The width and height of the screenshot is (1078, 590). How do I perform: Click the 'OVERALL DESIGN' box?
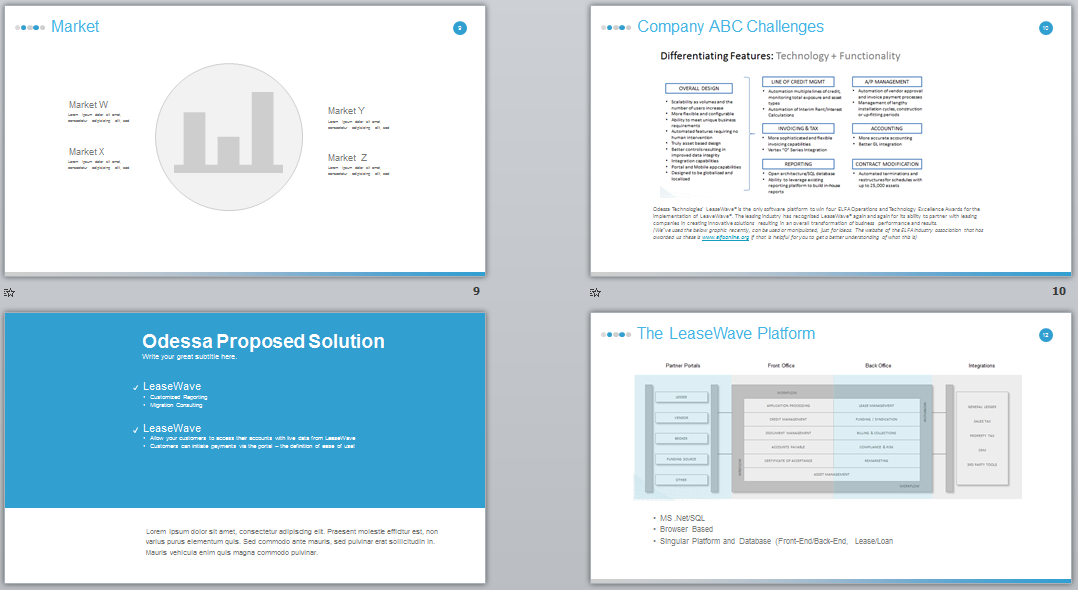[x=698, y=88]
